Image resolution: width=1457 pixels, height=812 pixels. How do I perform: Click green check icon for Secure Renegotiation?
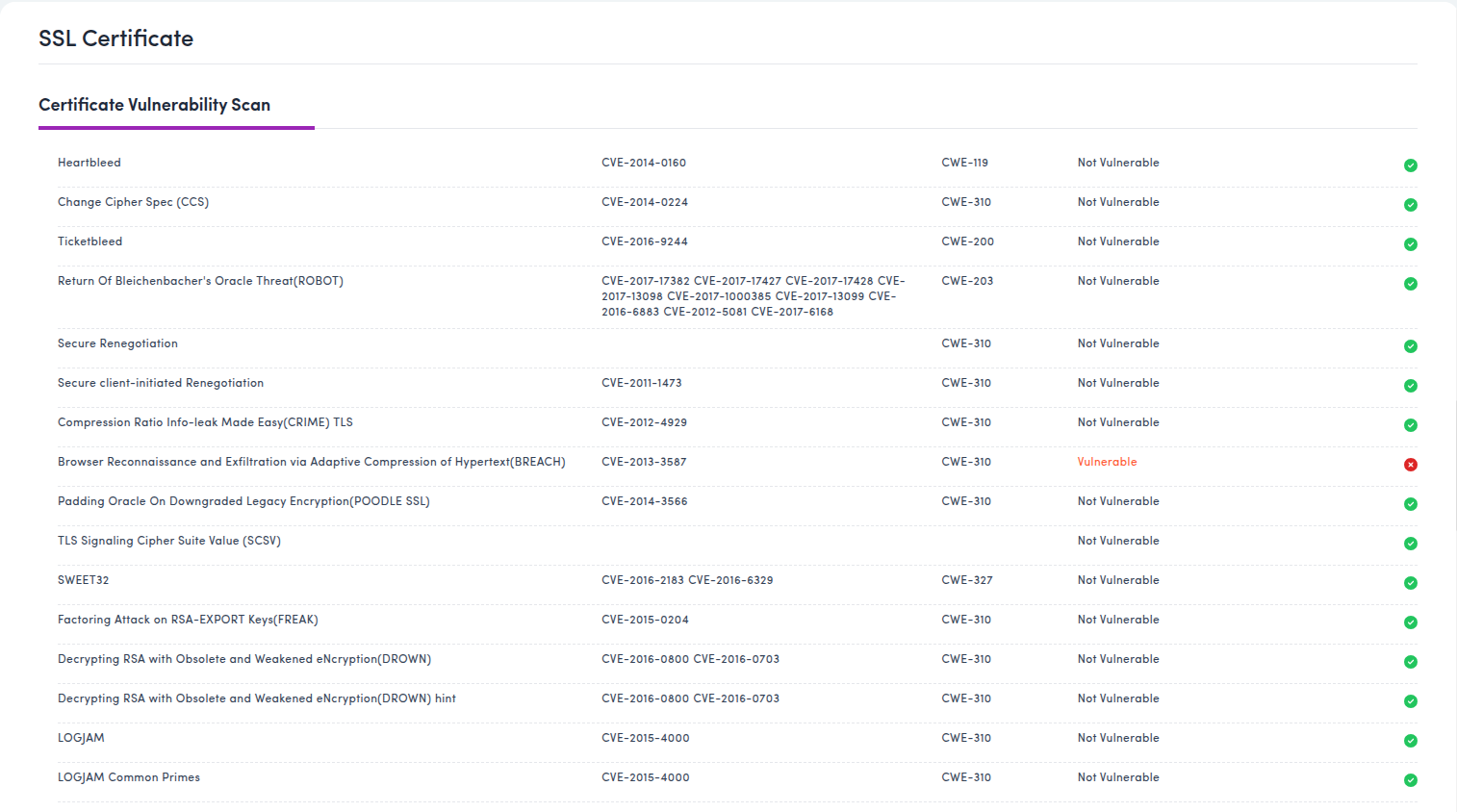click(1410, 346)
